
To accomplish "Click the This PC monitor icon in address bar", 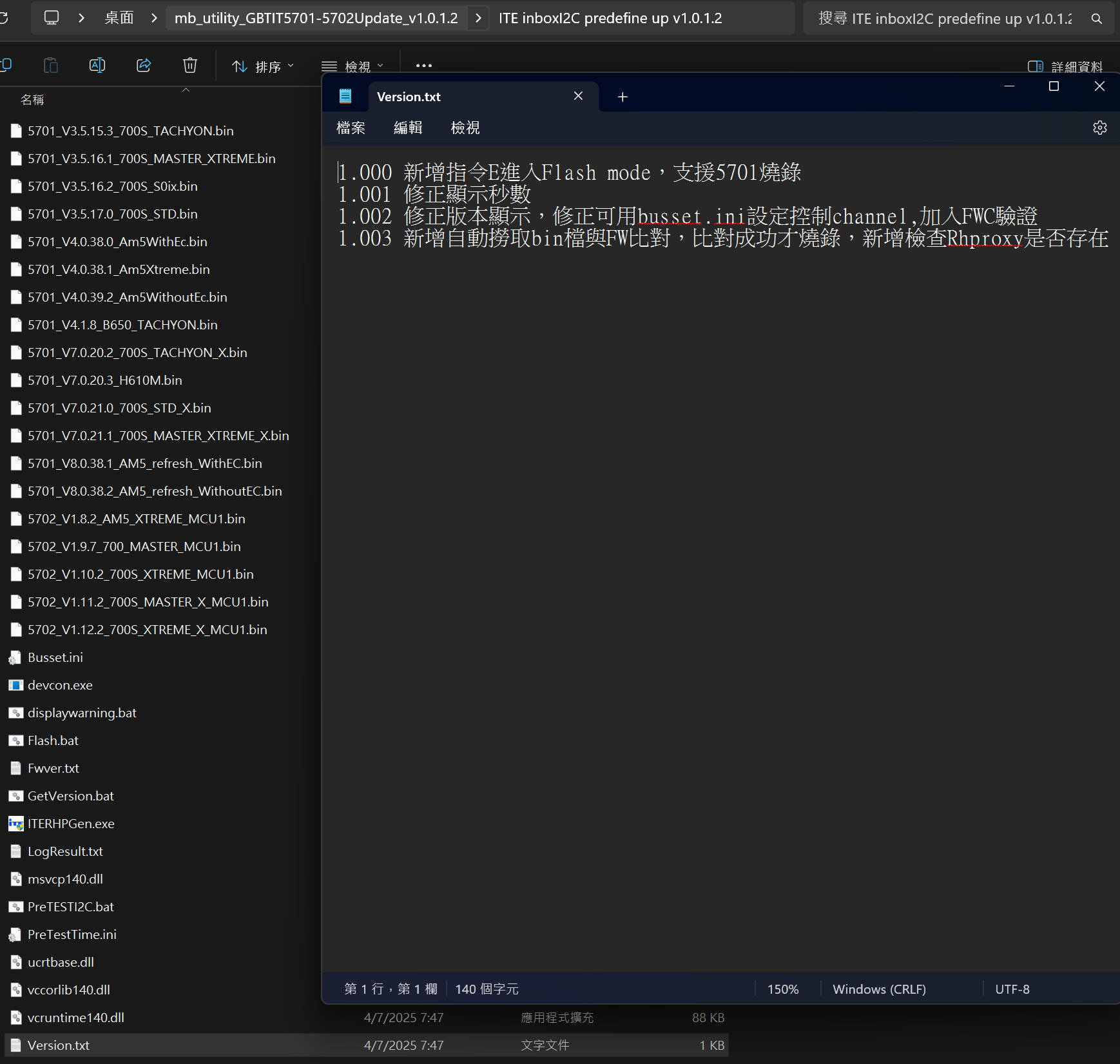I will tap(52, 17).
